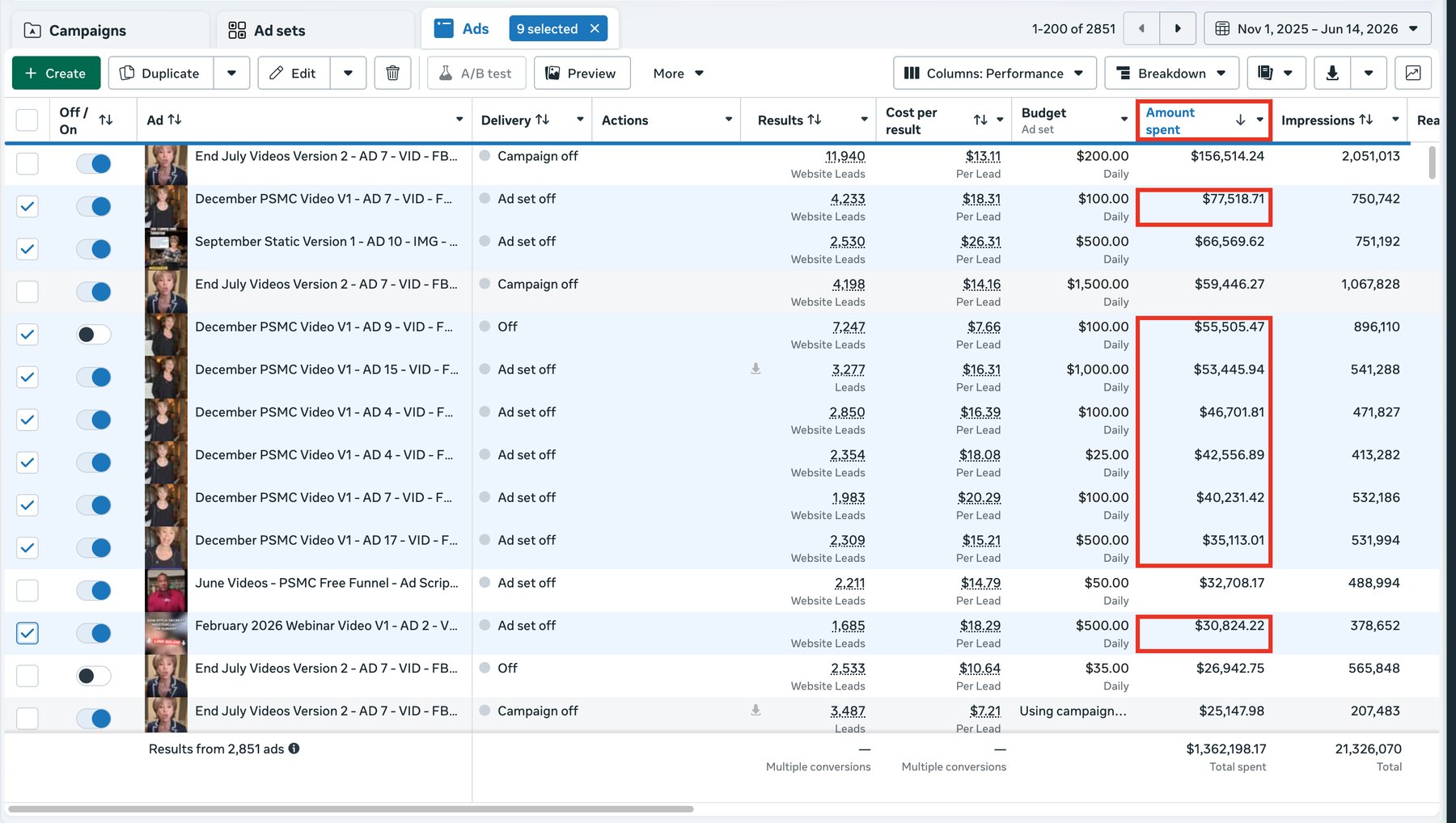1456x823 pixels.
Task: Click the export download icon
Action: (1331, 73)
